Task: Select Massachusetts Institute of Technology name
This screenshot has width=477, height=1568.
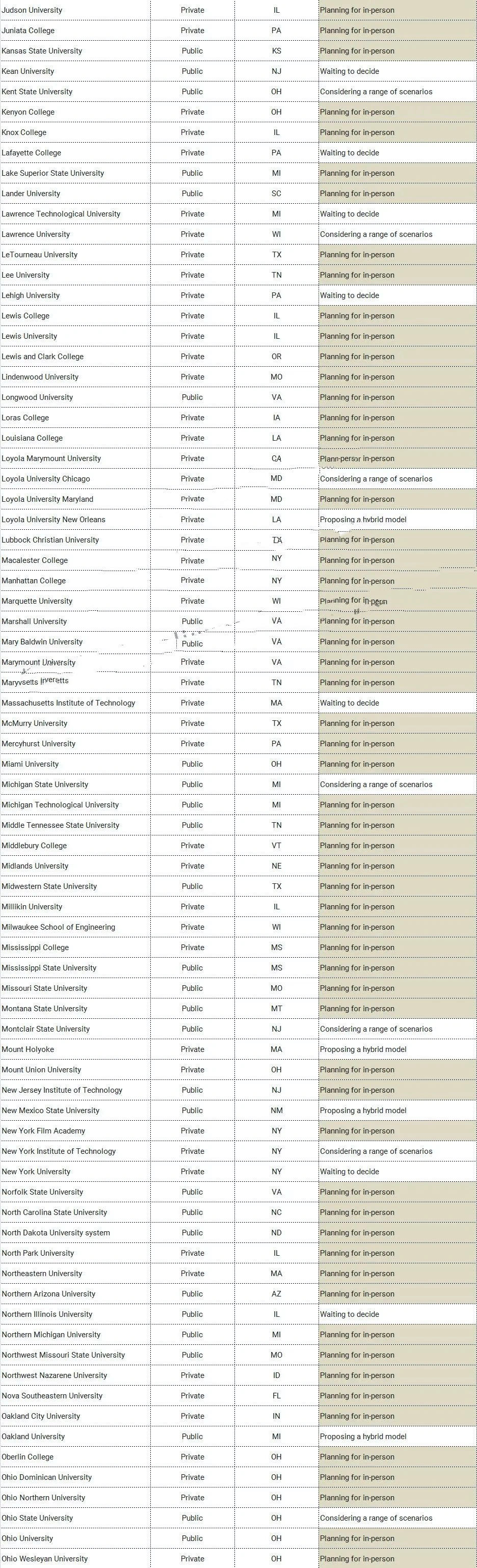Action: (68, 703)
